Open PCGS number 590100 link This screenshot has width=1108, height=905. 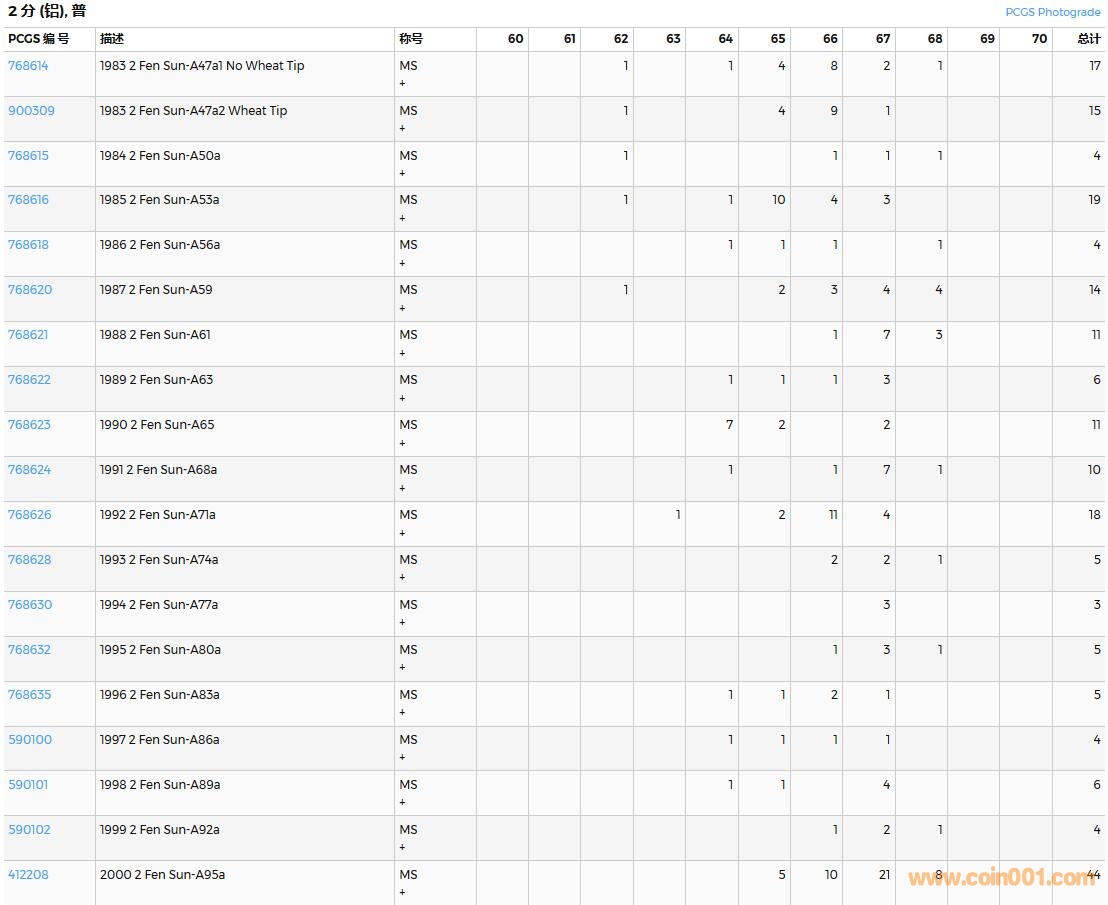click(x=30, y=740)
